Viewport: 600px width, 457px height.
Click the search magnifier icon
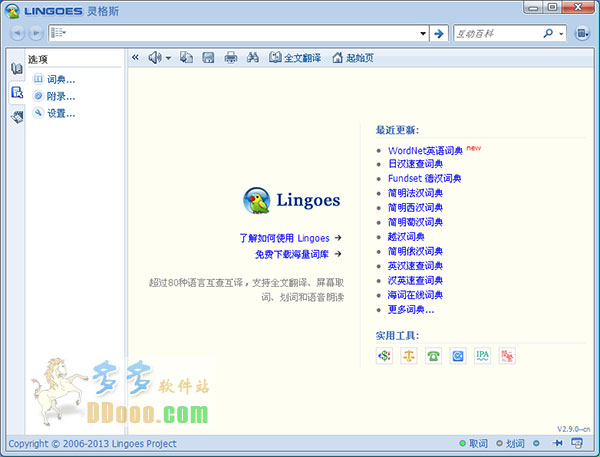[x=548, y=33]
